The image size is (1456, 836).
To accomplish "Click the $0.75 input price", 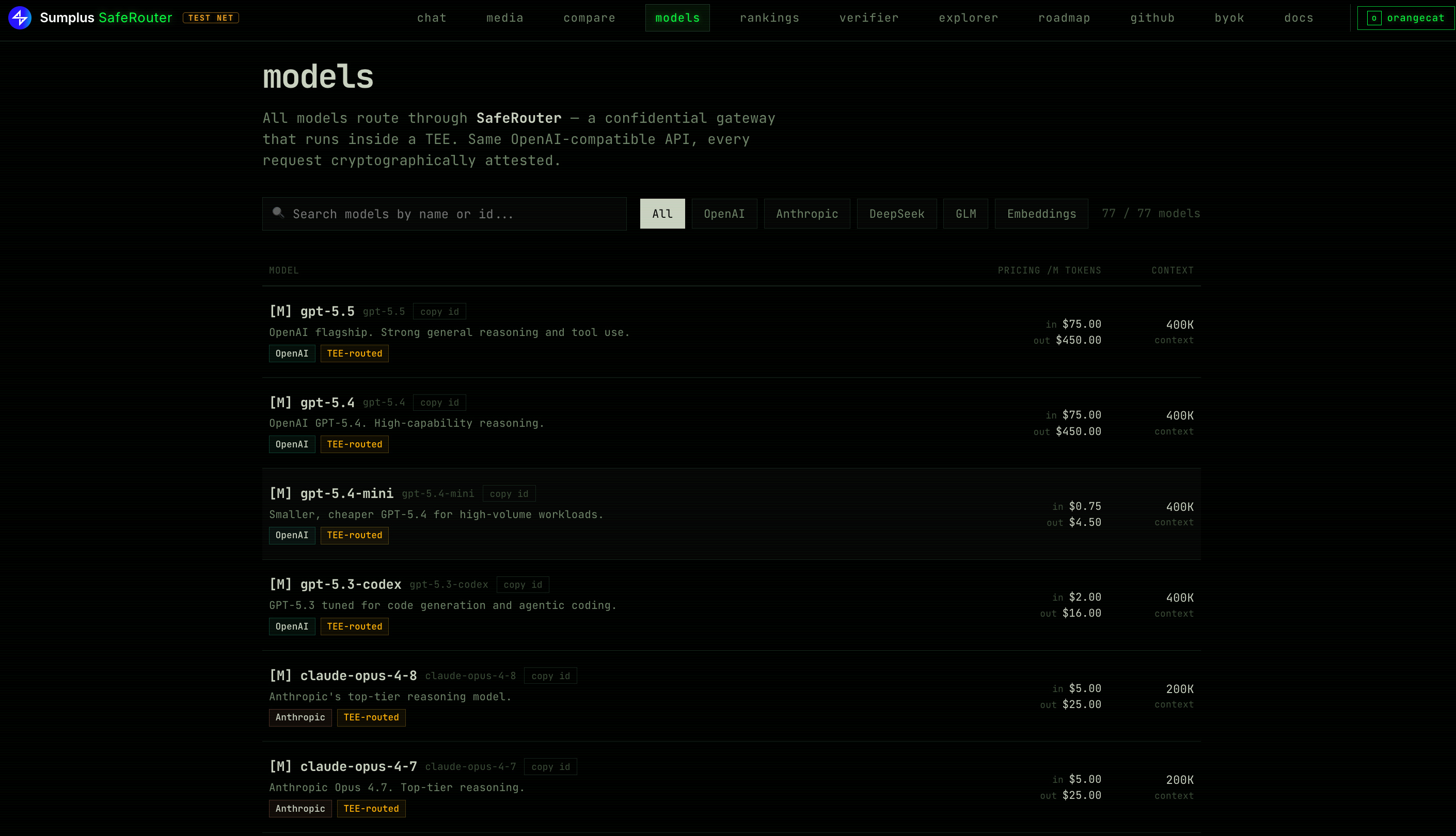I will tap(1085, 506).
